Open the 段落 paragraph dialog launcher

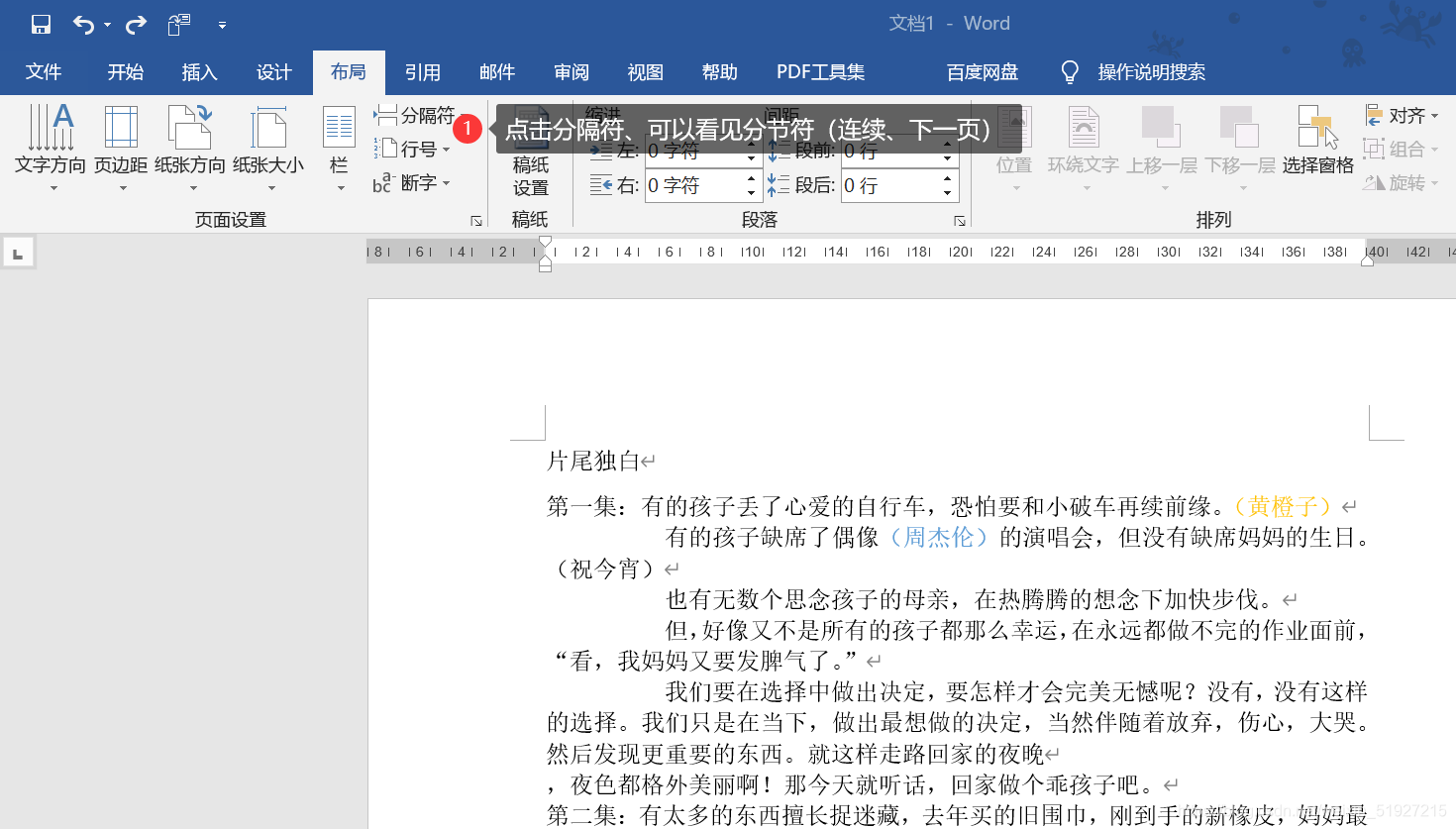(960, 221)
